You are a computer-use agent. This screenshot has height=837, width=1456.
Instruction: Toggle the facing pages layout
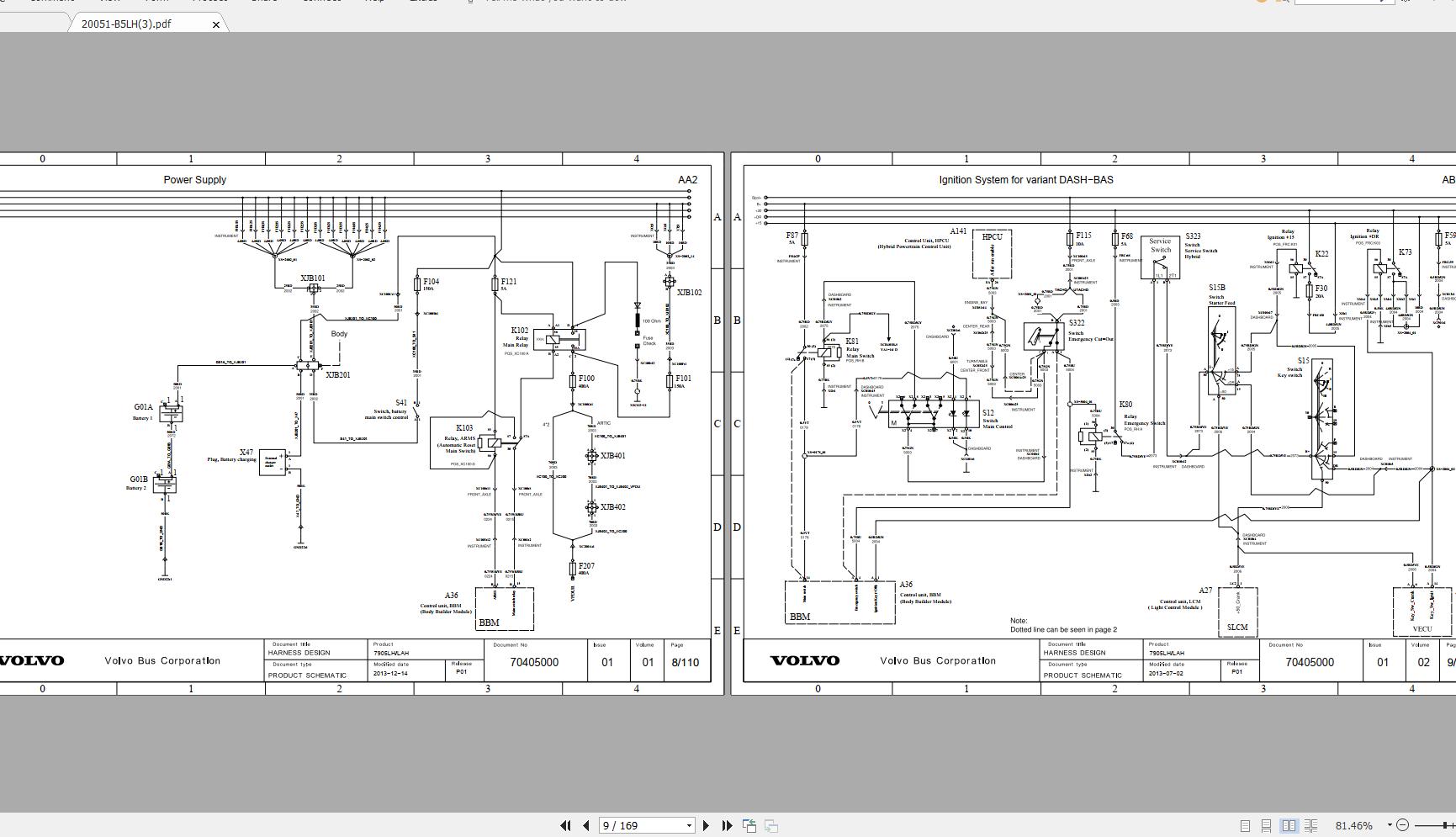(x=1289, y=826)
